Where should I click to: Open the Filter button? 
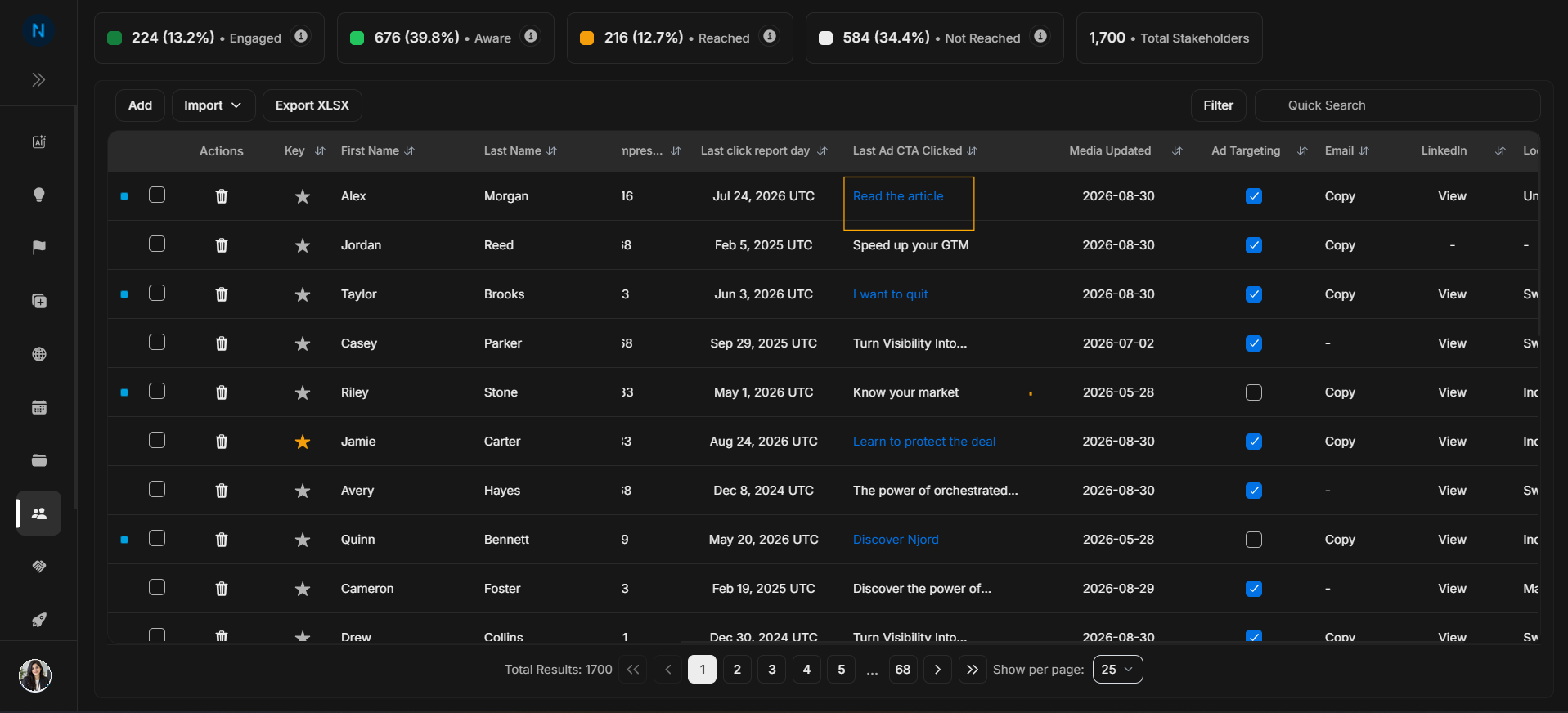(x=1218, y=105)
